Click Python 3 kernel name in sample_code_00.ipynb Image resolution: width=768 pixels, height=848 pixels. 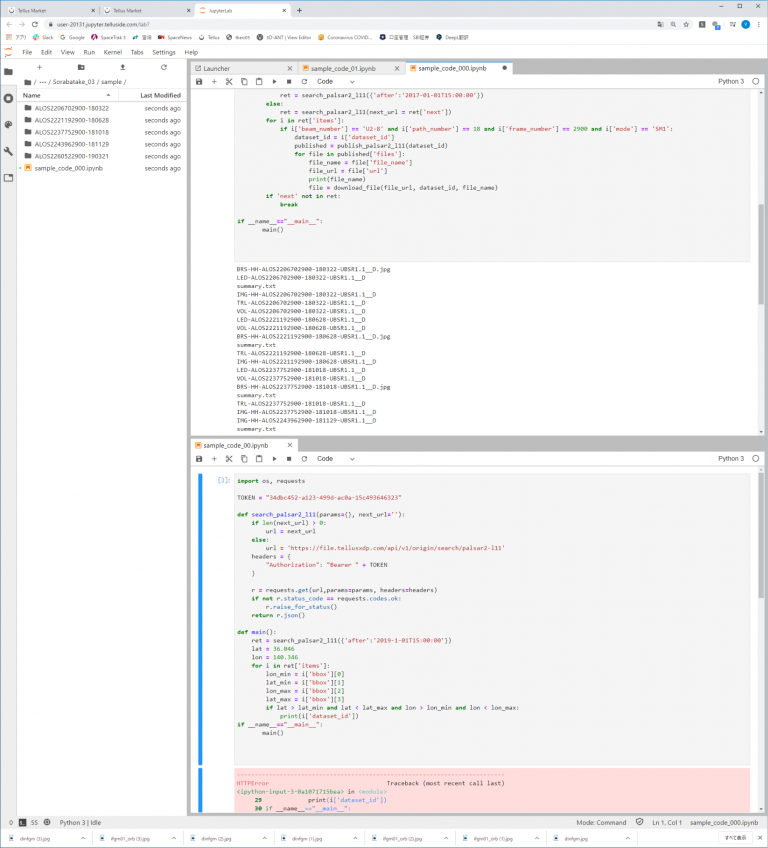pyautogui.click(x=731, y=459)
